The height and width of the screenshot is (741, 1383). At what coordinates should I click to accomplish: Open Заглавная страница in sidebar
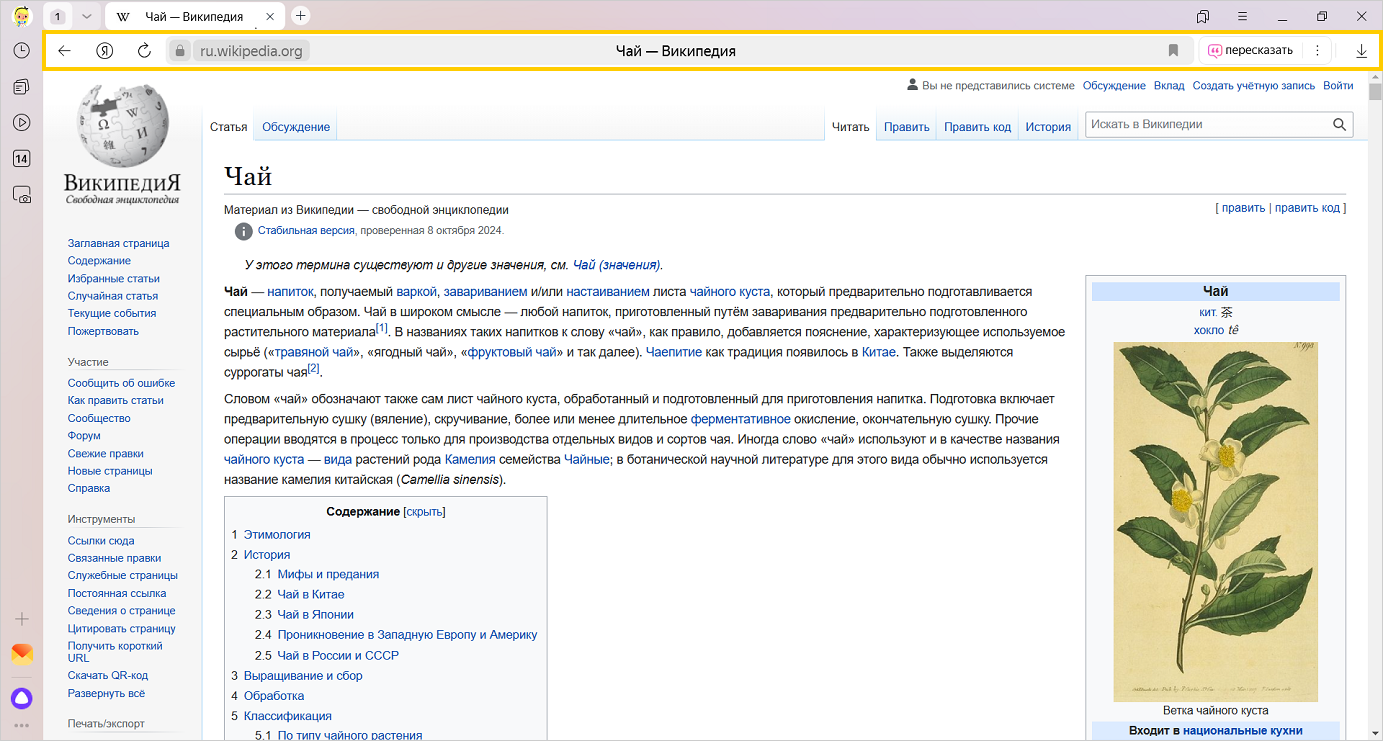(x=118, y=243)
